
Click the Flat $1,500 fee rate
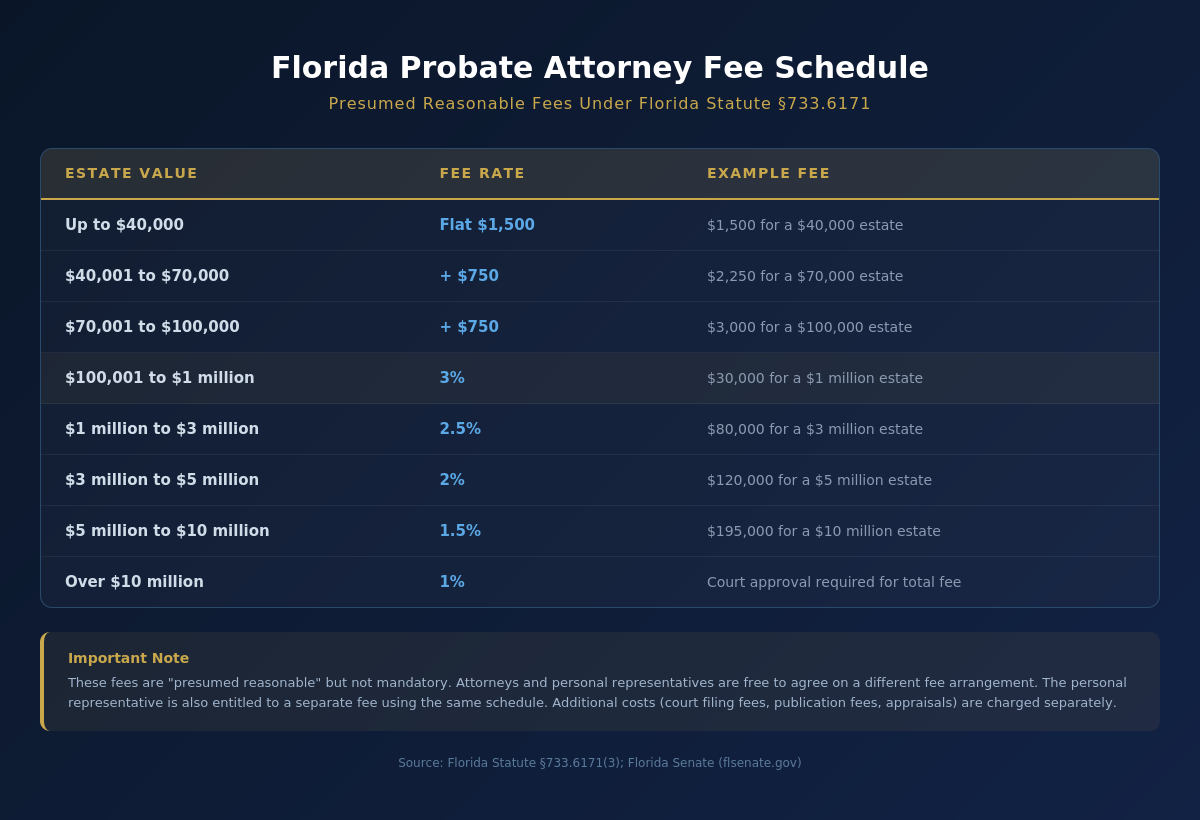click(487, 225)
